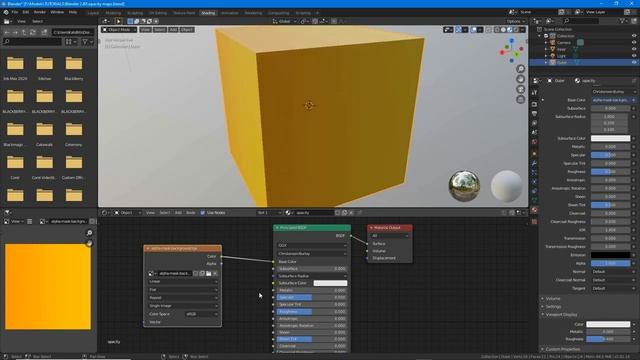Collapse the Collection in outliner

pos(540,36)
